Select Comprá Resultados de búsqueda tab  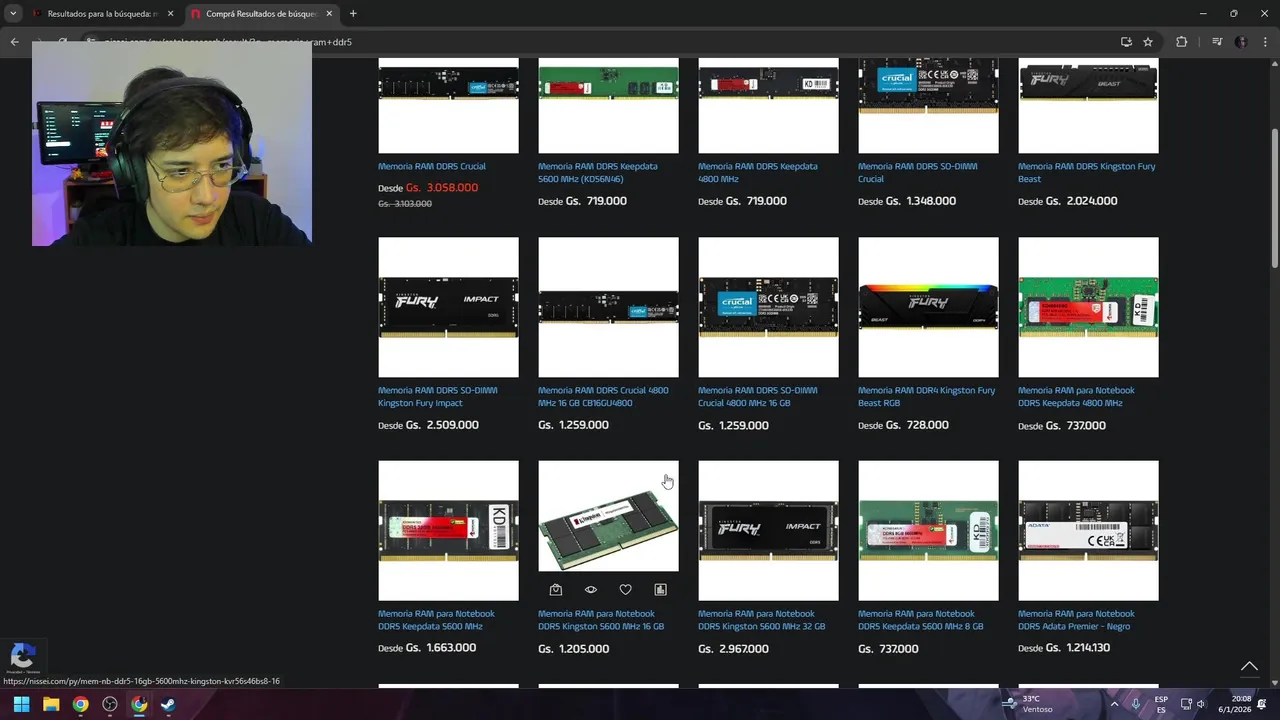(262, 14)
